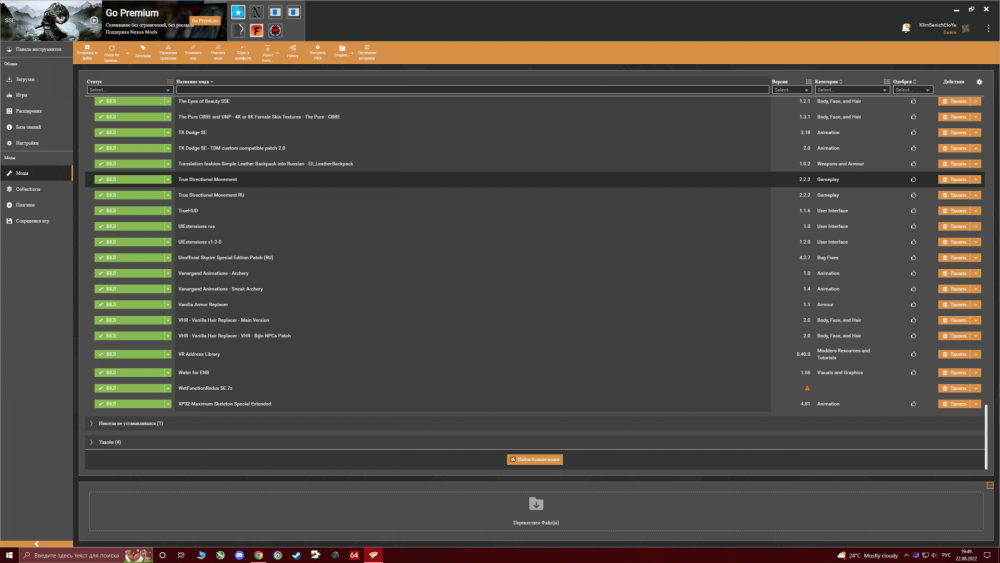Viewport: 1000px width, 563px height.
Task: Click the FNIS settings toolbar icon
Action: click(x=318, y=52)
